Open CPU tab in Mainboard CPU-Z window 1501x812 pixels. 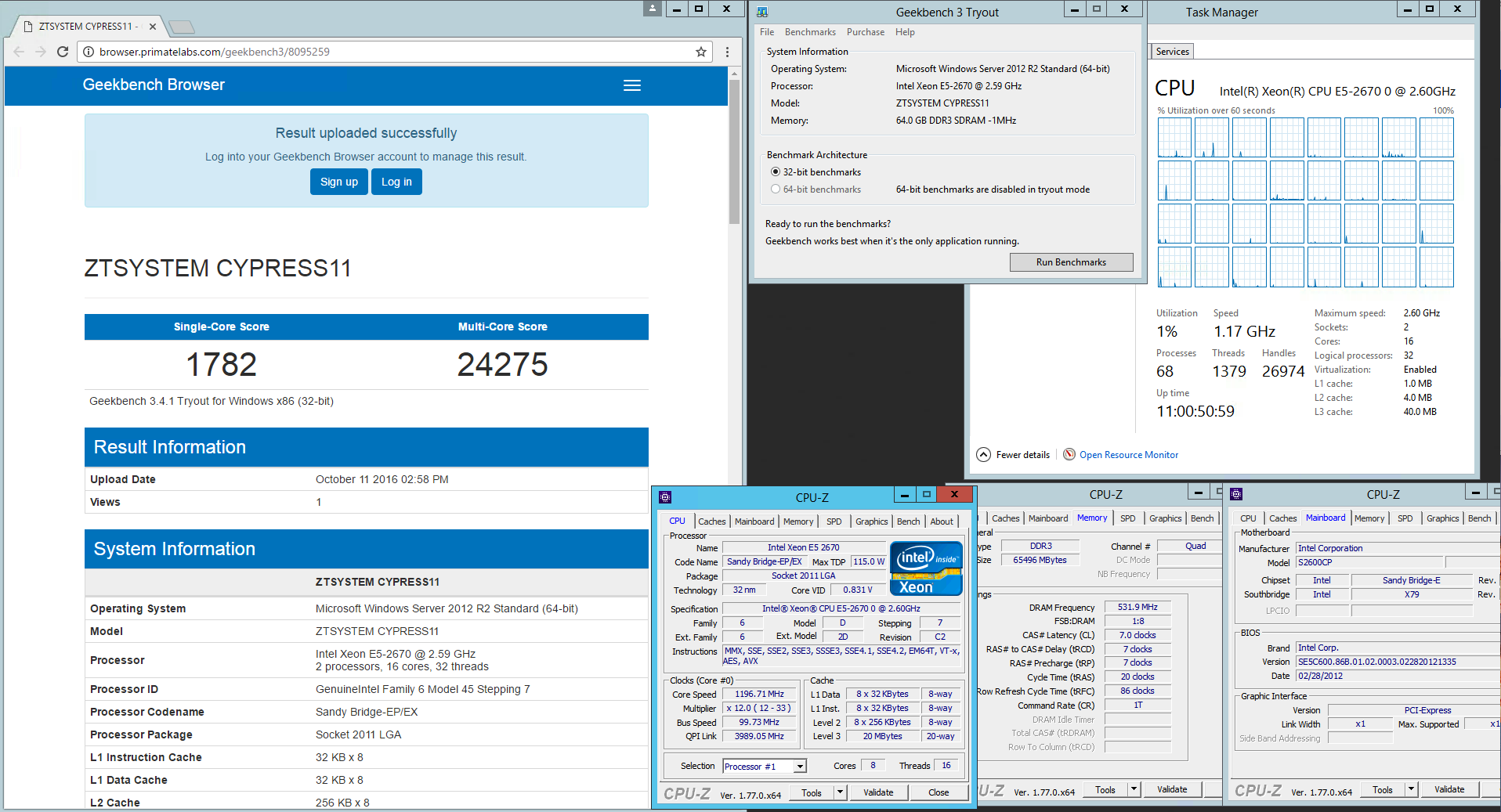coord(1248,518)
